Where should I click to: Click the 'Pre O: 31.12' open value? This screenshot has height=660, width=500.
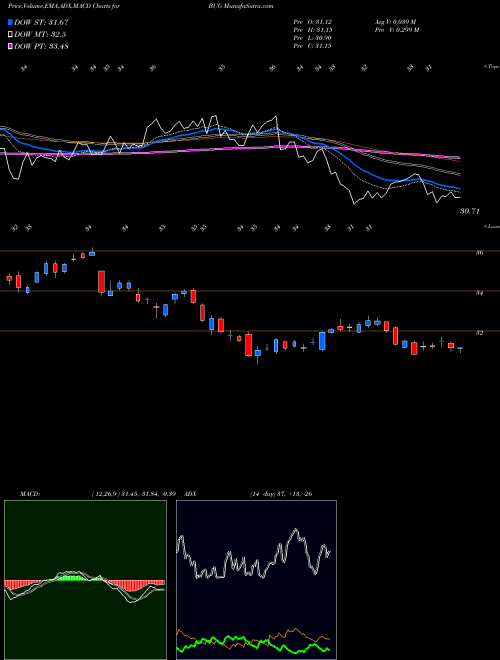point(313,21)
